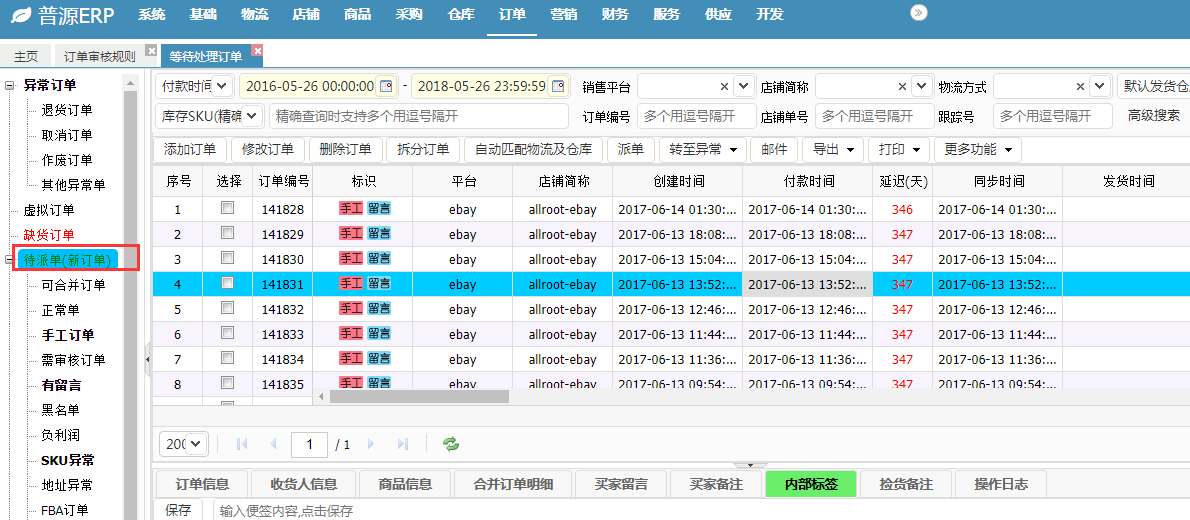This screenshot has height=520, width=1190.
Task: Tick checkbox for order 141828
Action: click(227, 207)
